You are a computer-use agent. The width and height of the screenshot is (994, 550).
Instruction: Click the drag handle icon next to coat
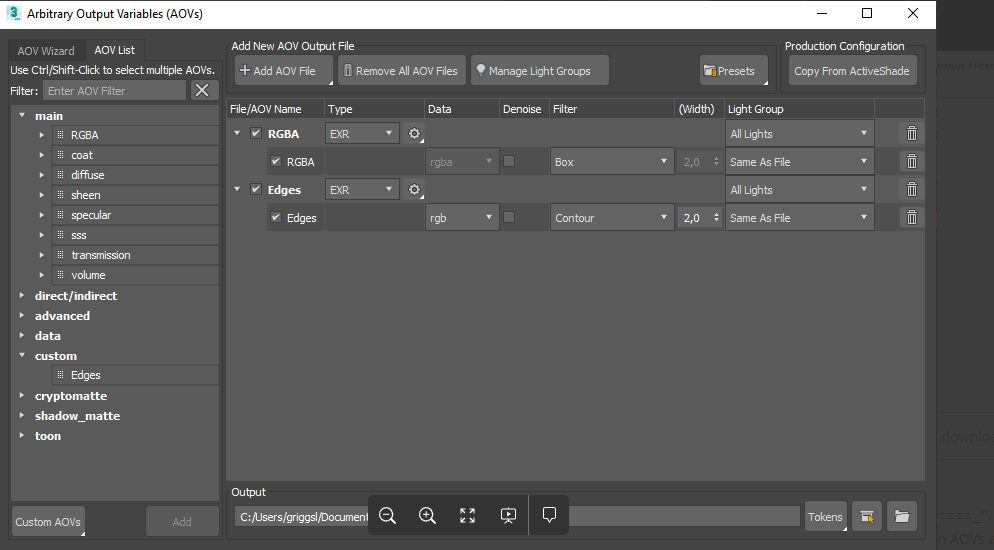click(60, 155)
